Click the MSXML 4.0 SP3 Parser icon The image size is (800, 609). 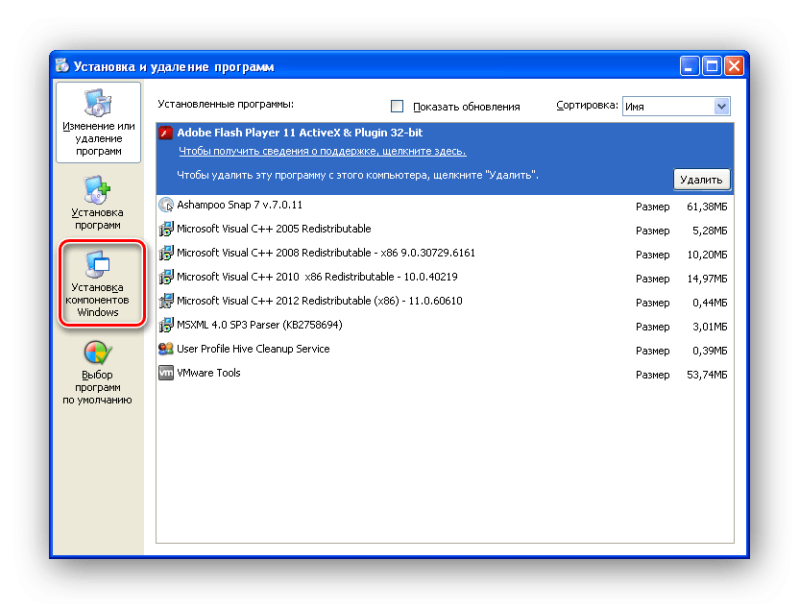tap(166, 325)
